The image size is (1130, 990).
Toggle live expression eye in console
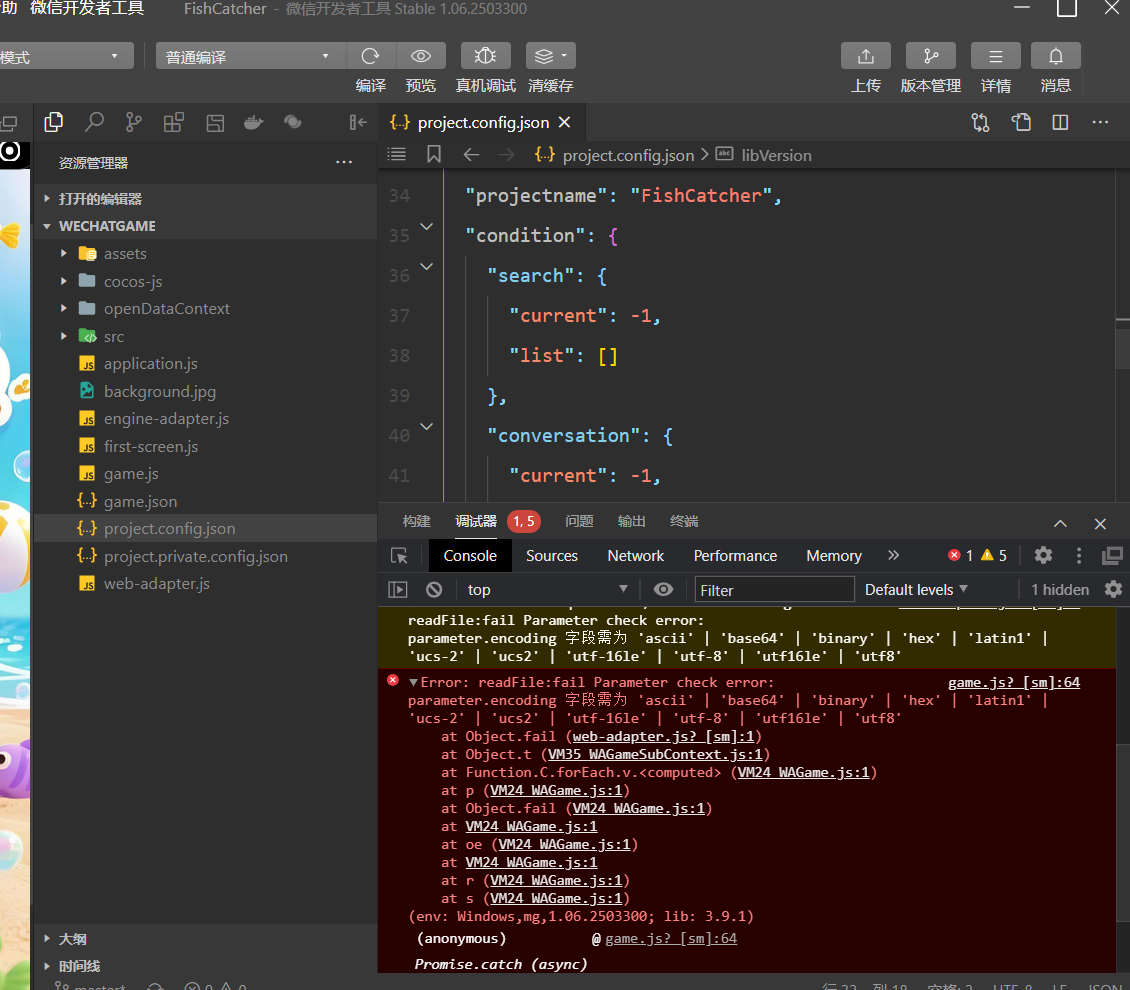(x=663, y=590)
